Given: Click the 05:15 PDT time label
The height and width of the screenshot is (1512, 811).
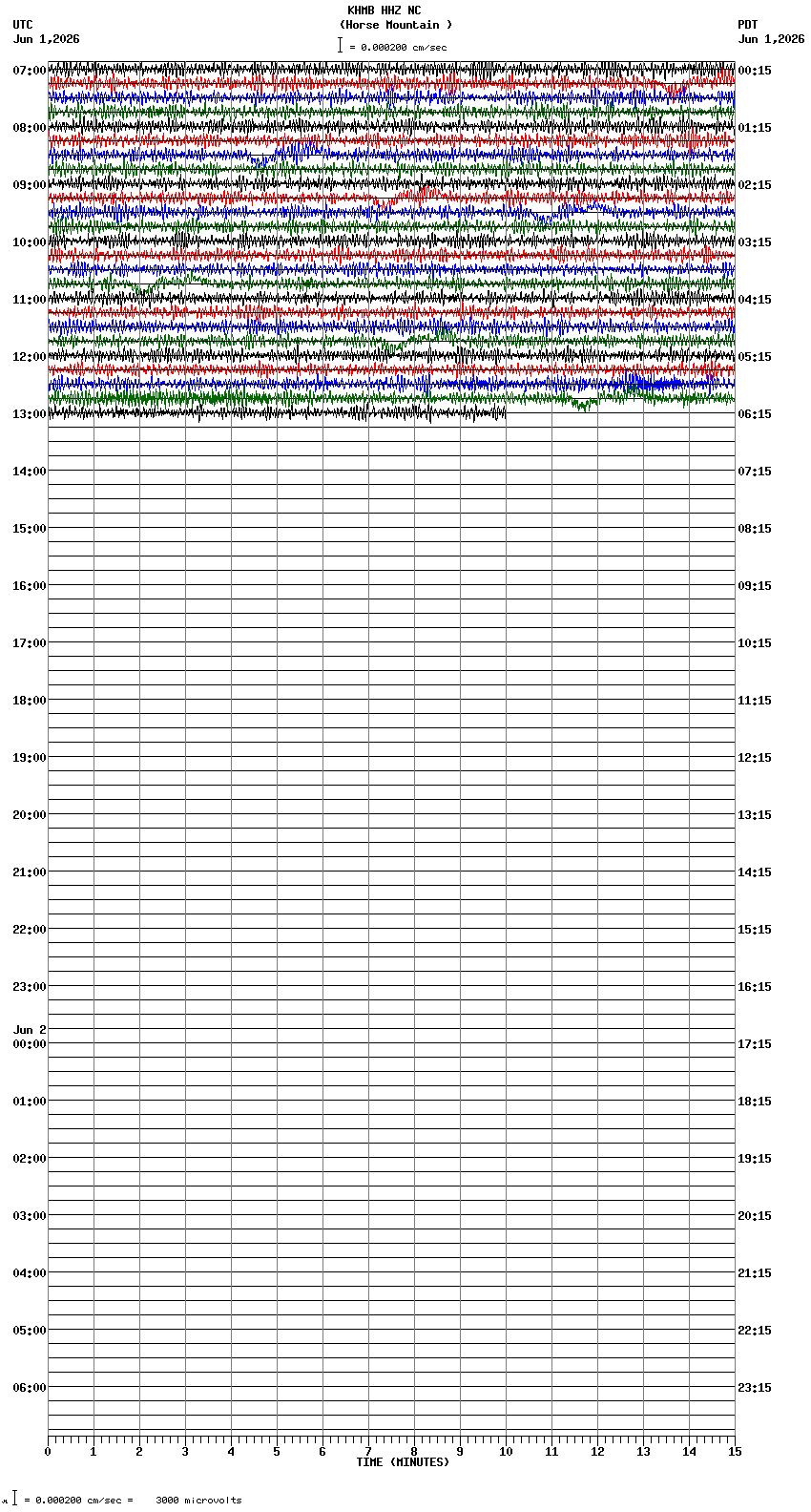Looking at the screenshot, I should 755,357.
